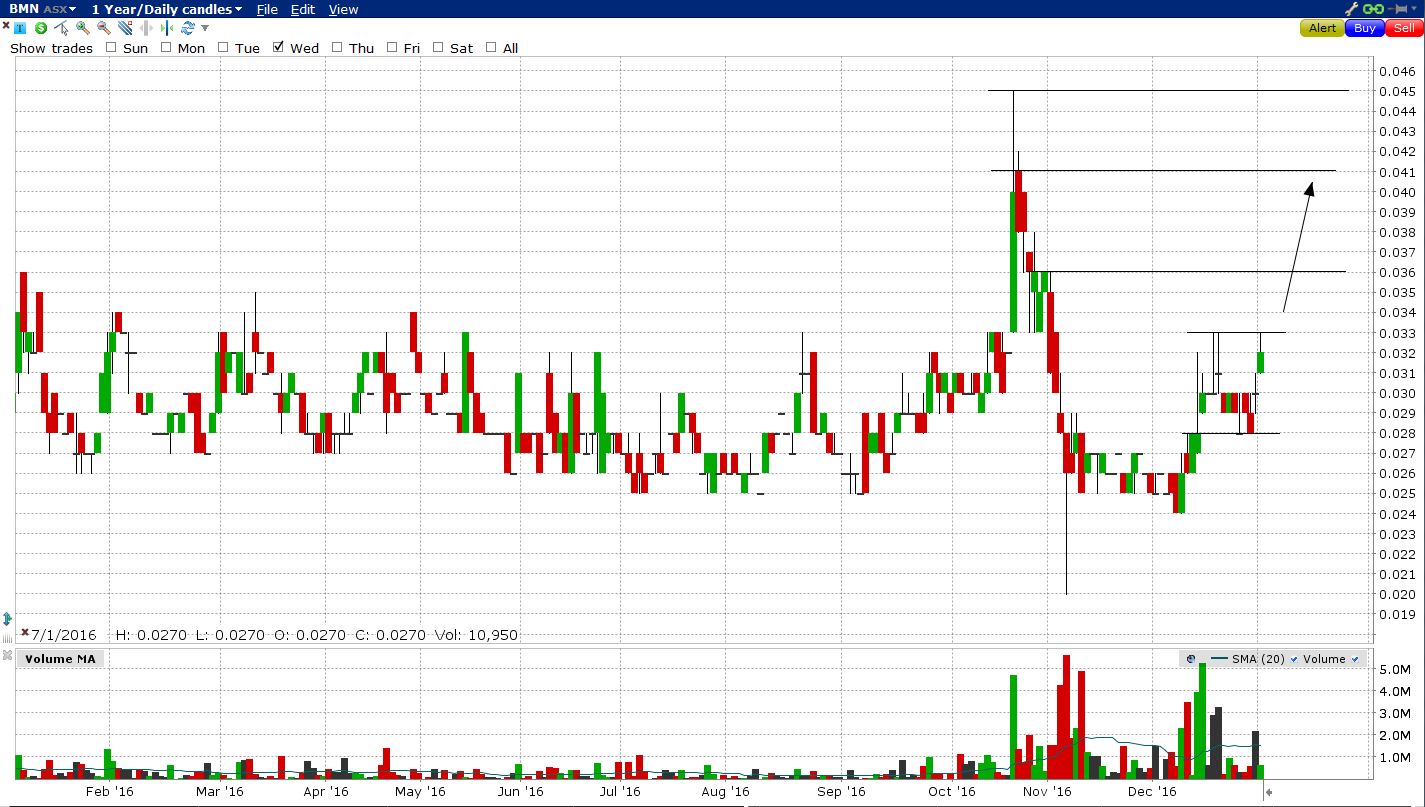Select the trendline drawing tool

[x=125, y=28]
